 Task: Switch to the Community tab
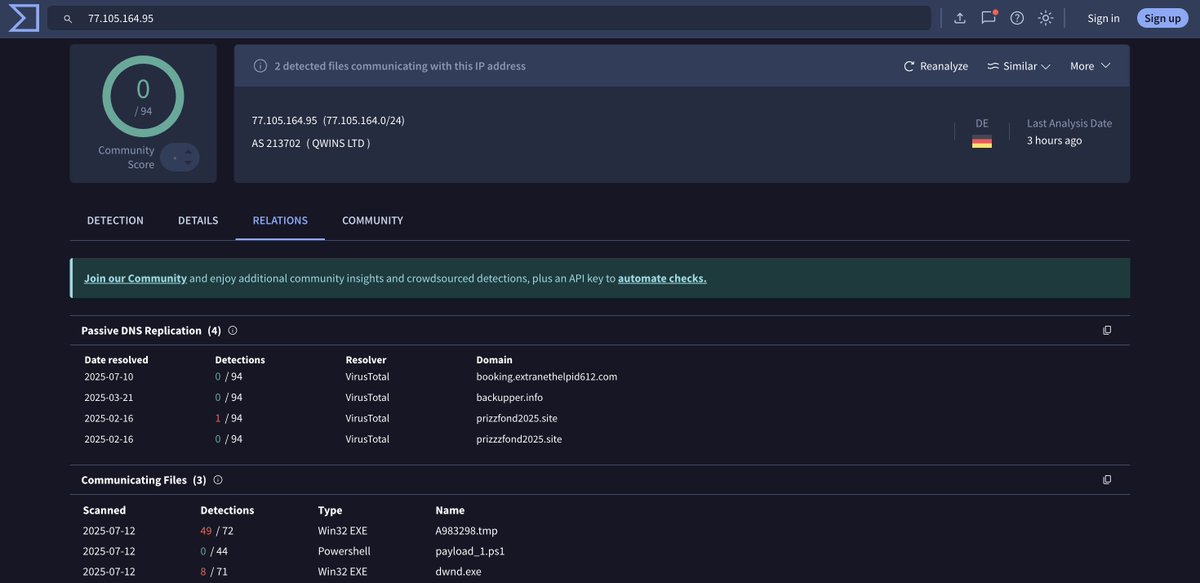click(373, 220)
